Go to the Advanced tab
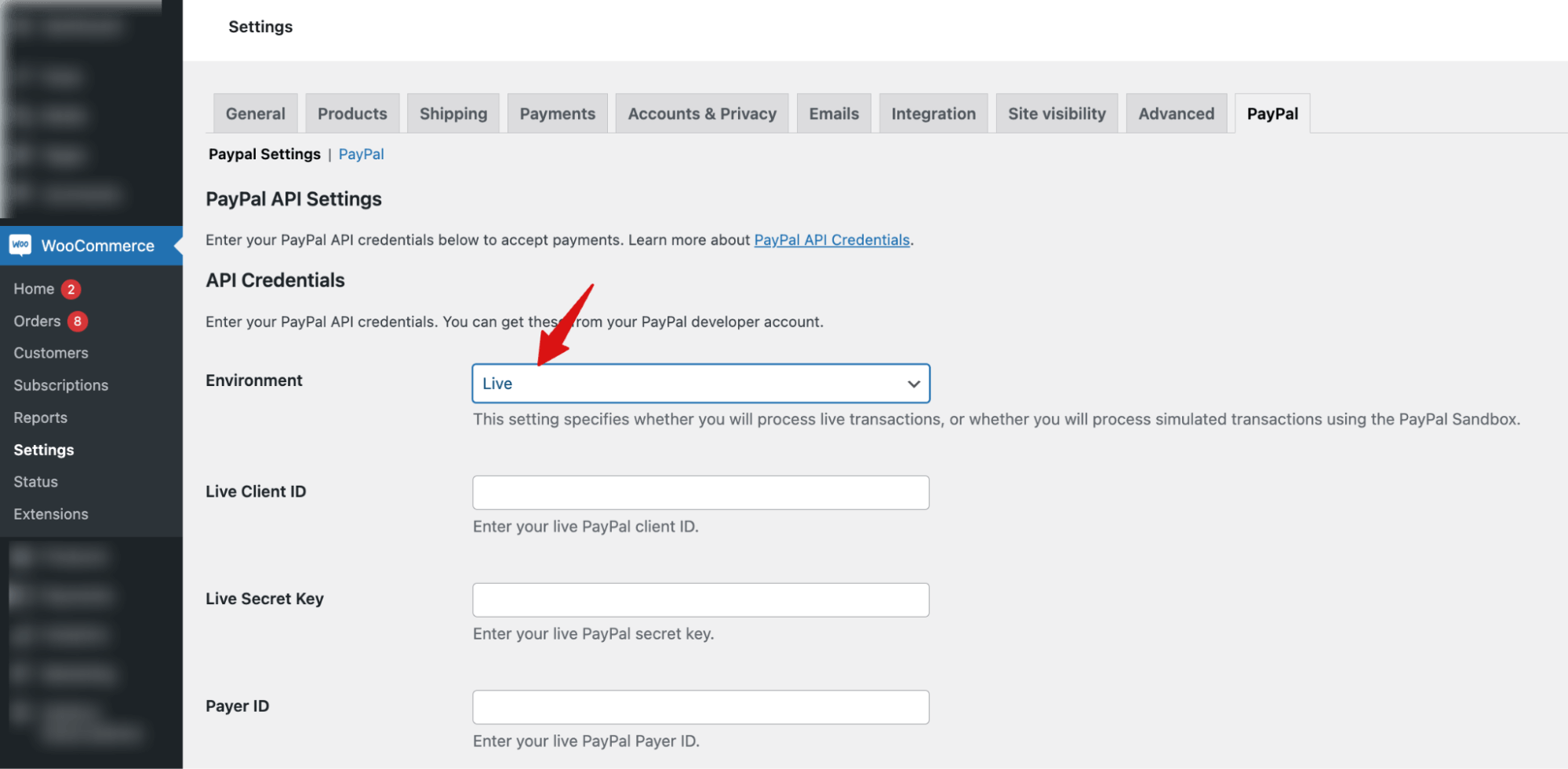 [x=1176, y=114]
